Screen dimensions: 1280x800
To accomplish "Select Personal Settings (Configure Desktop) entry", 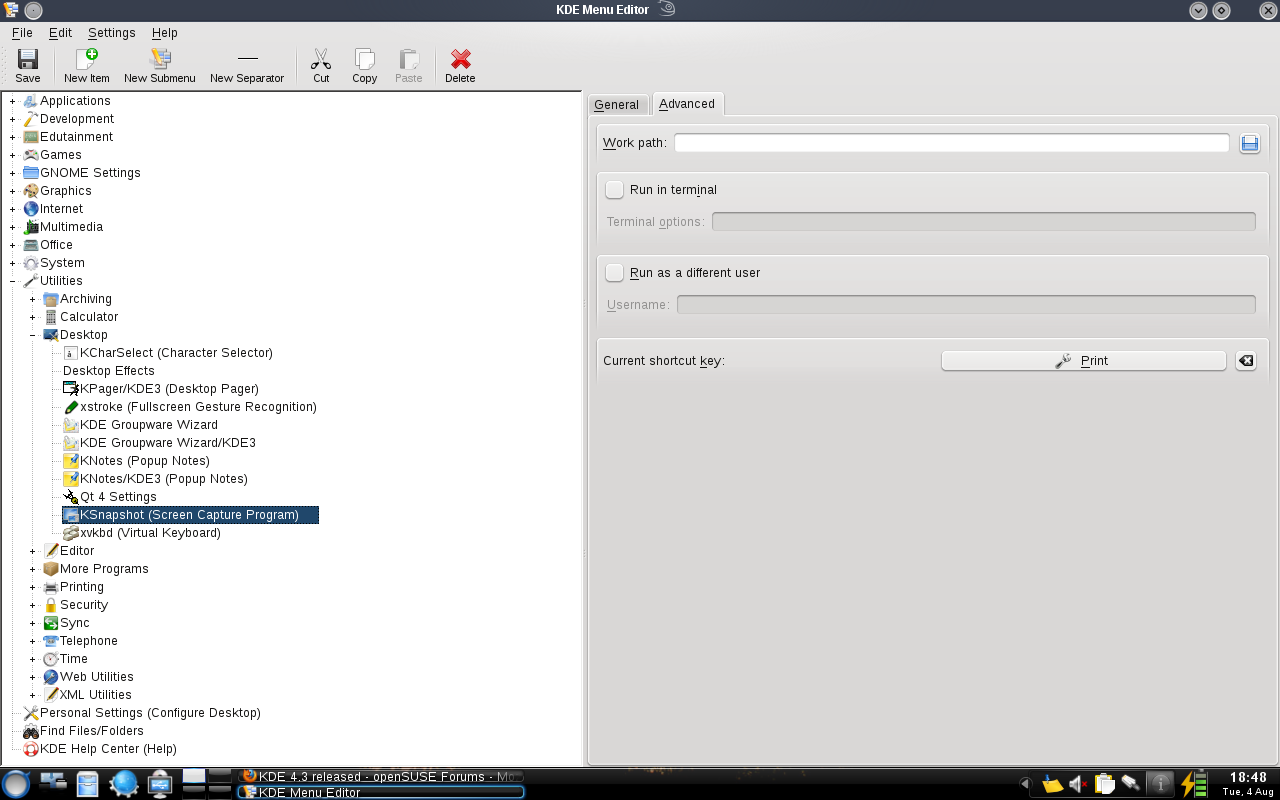I will 141,713.
